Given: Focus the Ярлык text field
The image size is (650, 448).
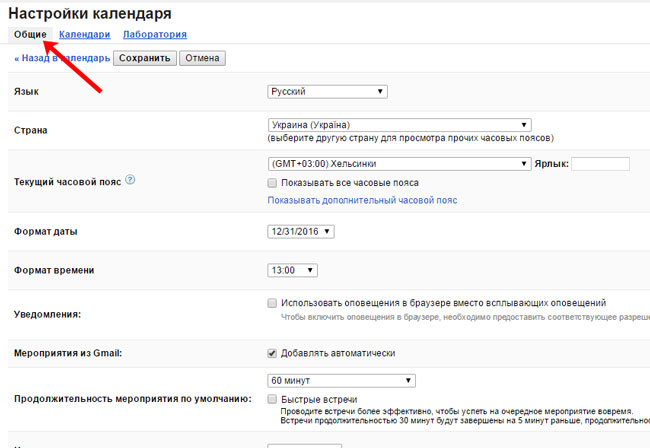Looking at the screenshot, I should click(x=600, y=164).
